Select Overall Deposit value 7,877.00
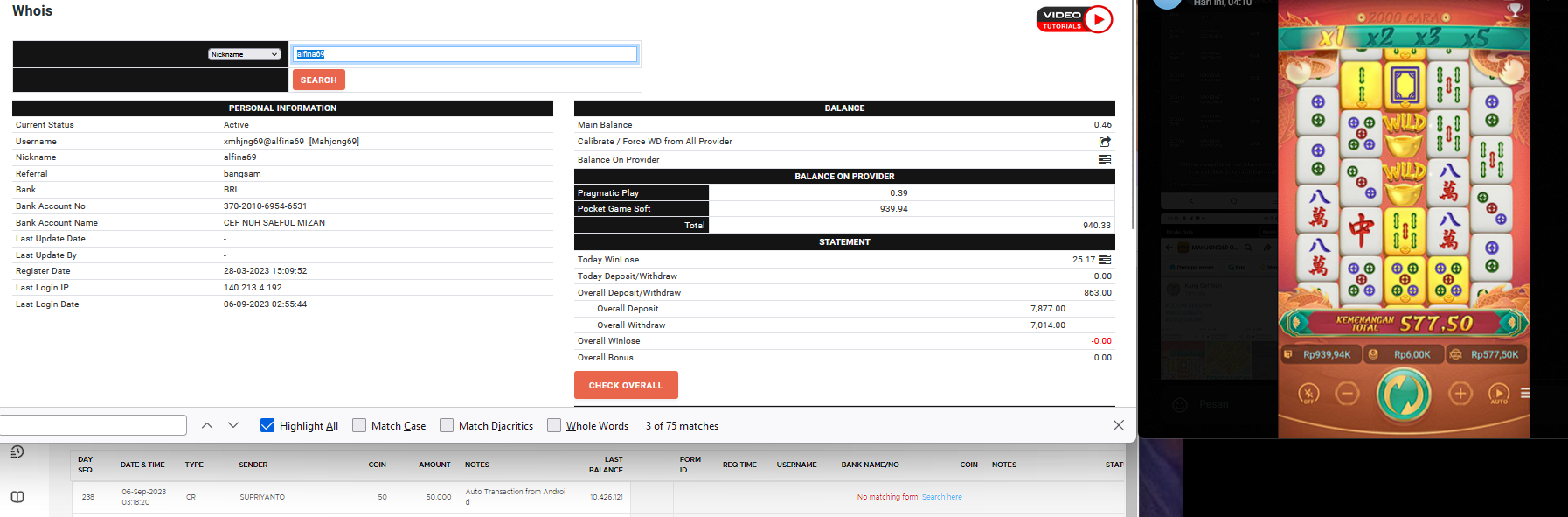This screenshot has height=517, width=1568. [x=1048, y=309]
